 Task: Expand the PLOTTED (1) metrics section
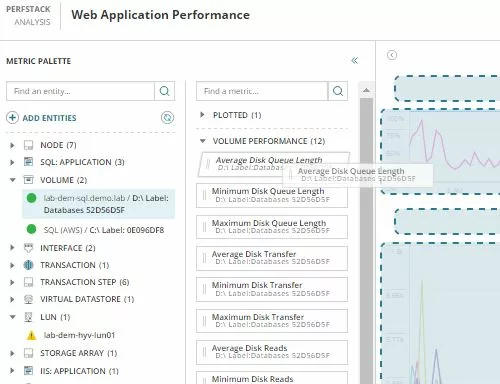tap(202, 115)
